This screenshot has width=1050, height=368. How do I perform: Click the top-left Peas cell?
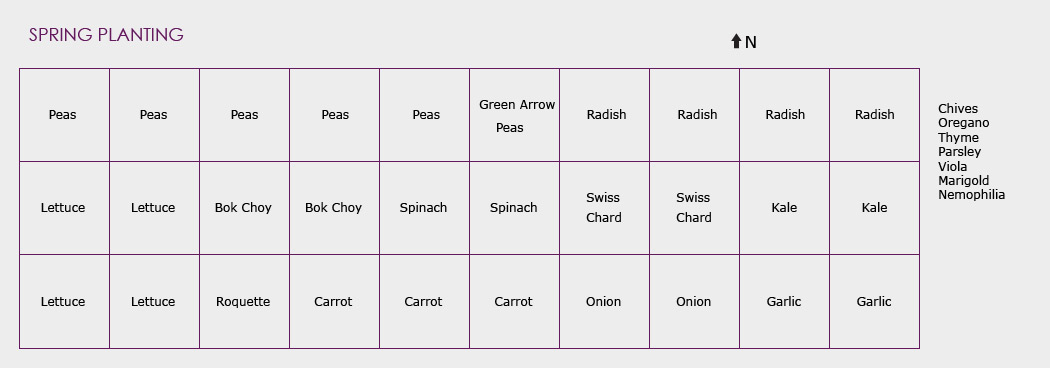coord(64,115)
